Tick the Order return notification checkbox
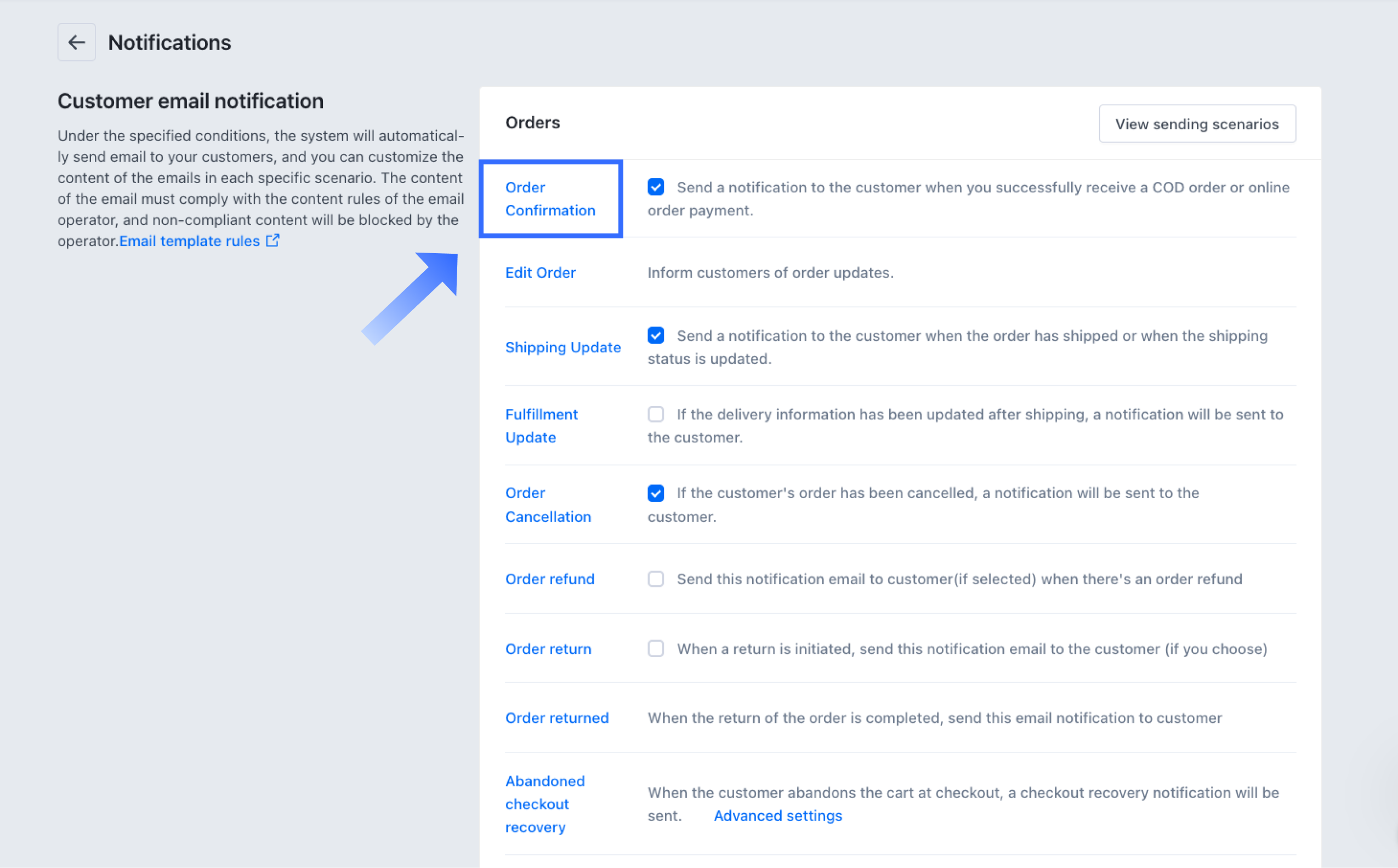 click(655, 648)
